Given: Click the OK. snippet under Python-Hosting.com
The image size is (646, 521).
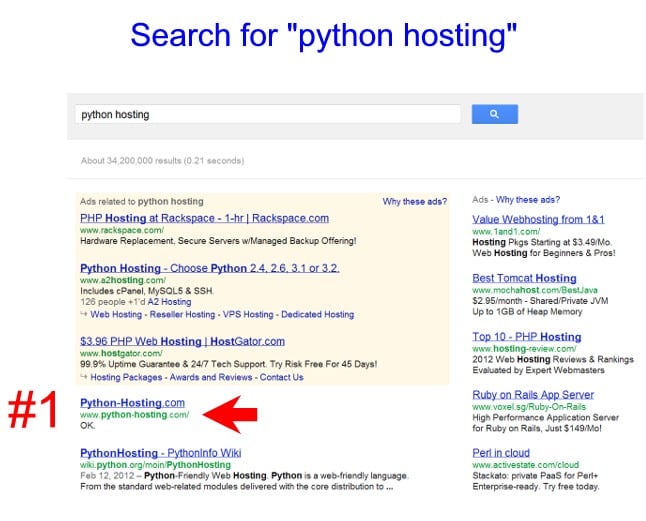Looking at the screenshot, I should click(x=87, y=425).
